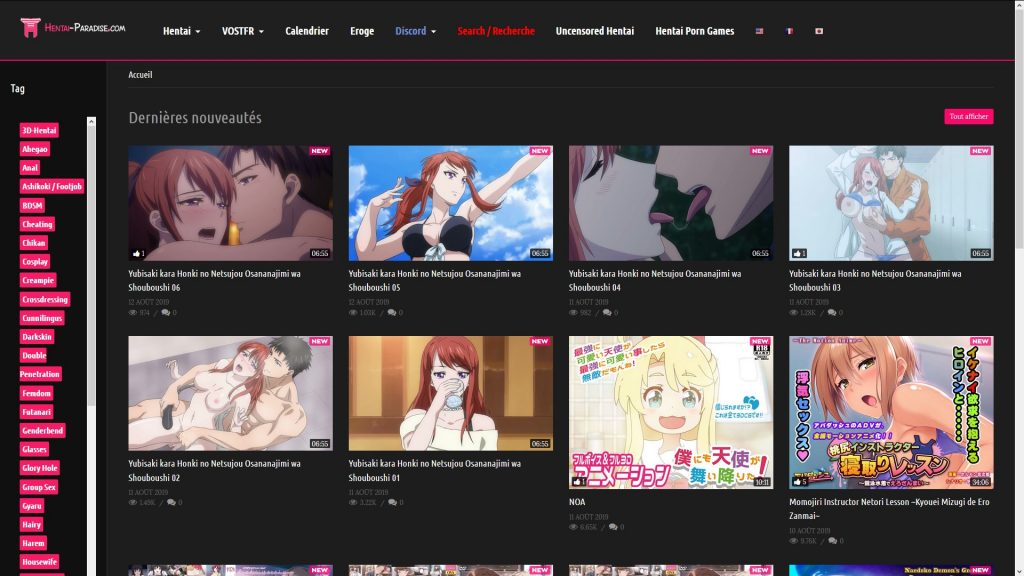1024x576 pixels.
Task: Open Search / Recherche
Action: point(496,31)
